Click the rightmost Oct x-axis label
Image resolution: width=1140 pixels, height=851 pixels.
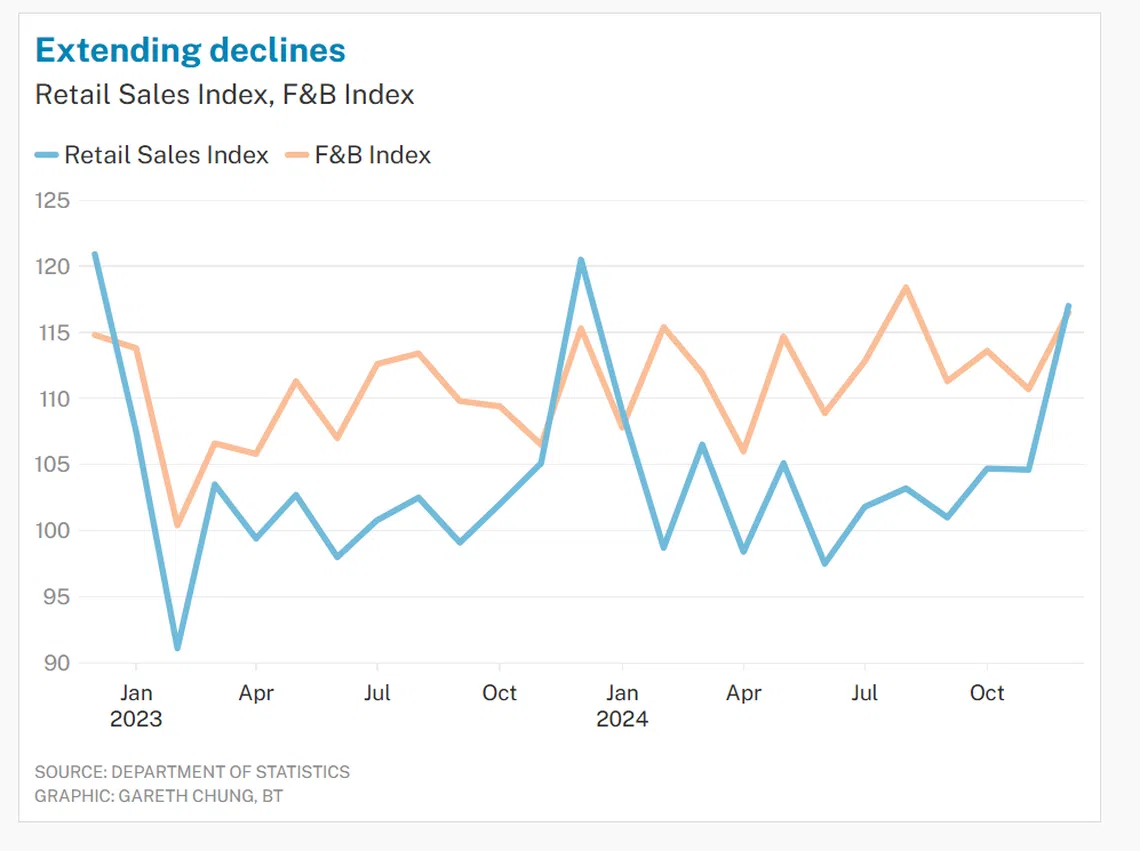tap(987, 693)
